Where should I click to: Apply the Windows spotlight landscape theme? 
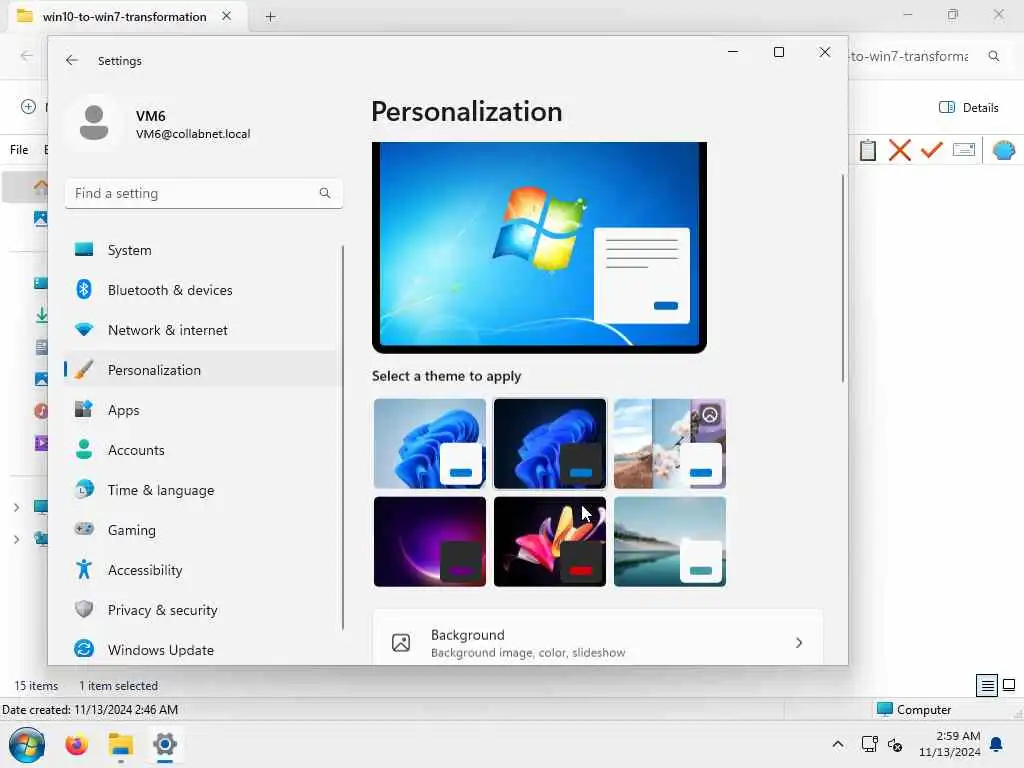tap(670, 443)
